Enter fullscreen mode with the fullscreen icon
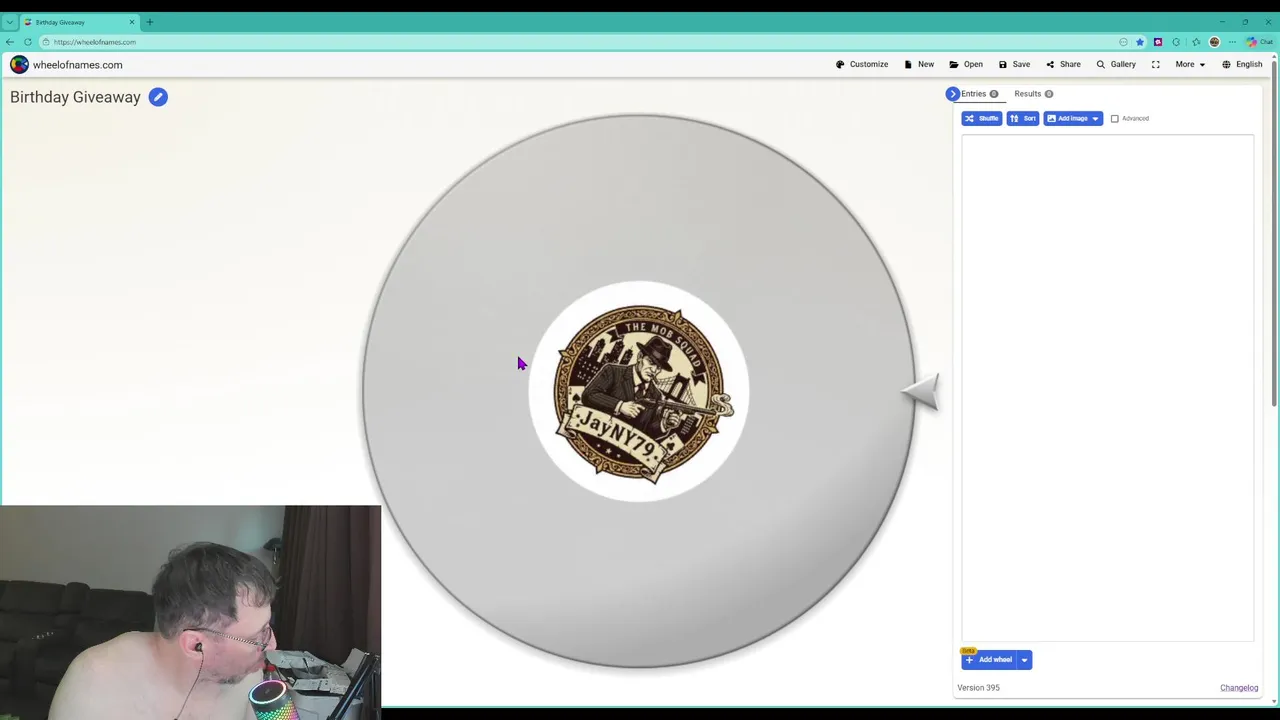This screenshot has width=1280, height=720. [1155, 64]
